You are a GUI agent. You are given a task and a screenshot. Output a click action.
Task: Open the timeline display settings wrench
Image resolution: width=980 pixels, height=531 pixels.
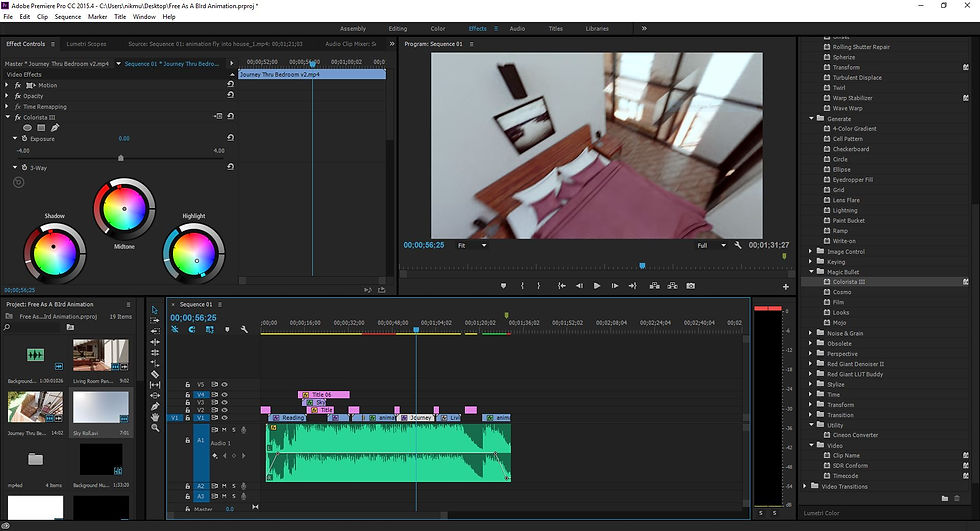tap(244, 329)
